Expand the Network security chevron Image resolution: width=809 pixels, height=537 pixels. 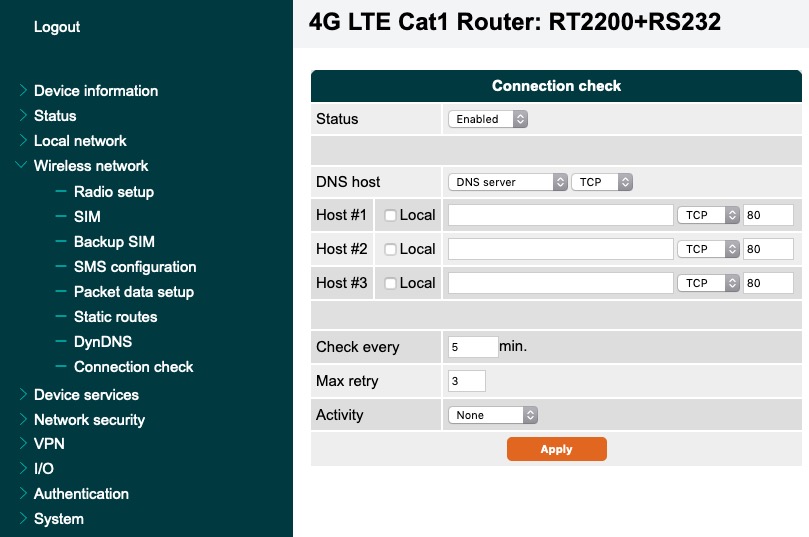pos(23,419)
